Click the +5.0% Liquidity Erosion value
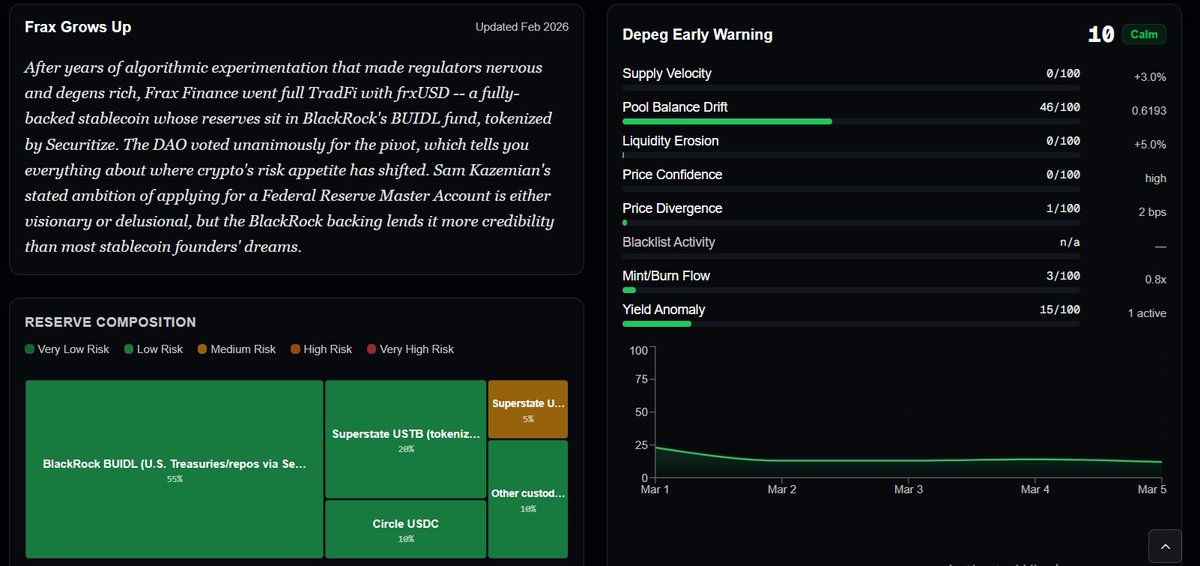This screenshot has height=566, width=1200. (1150, 145)
